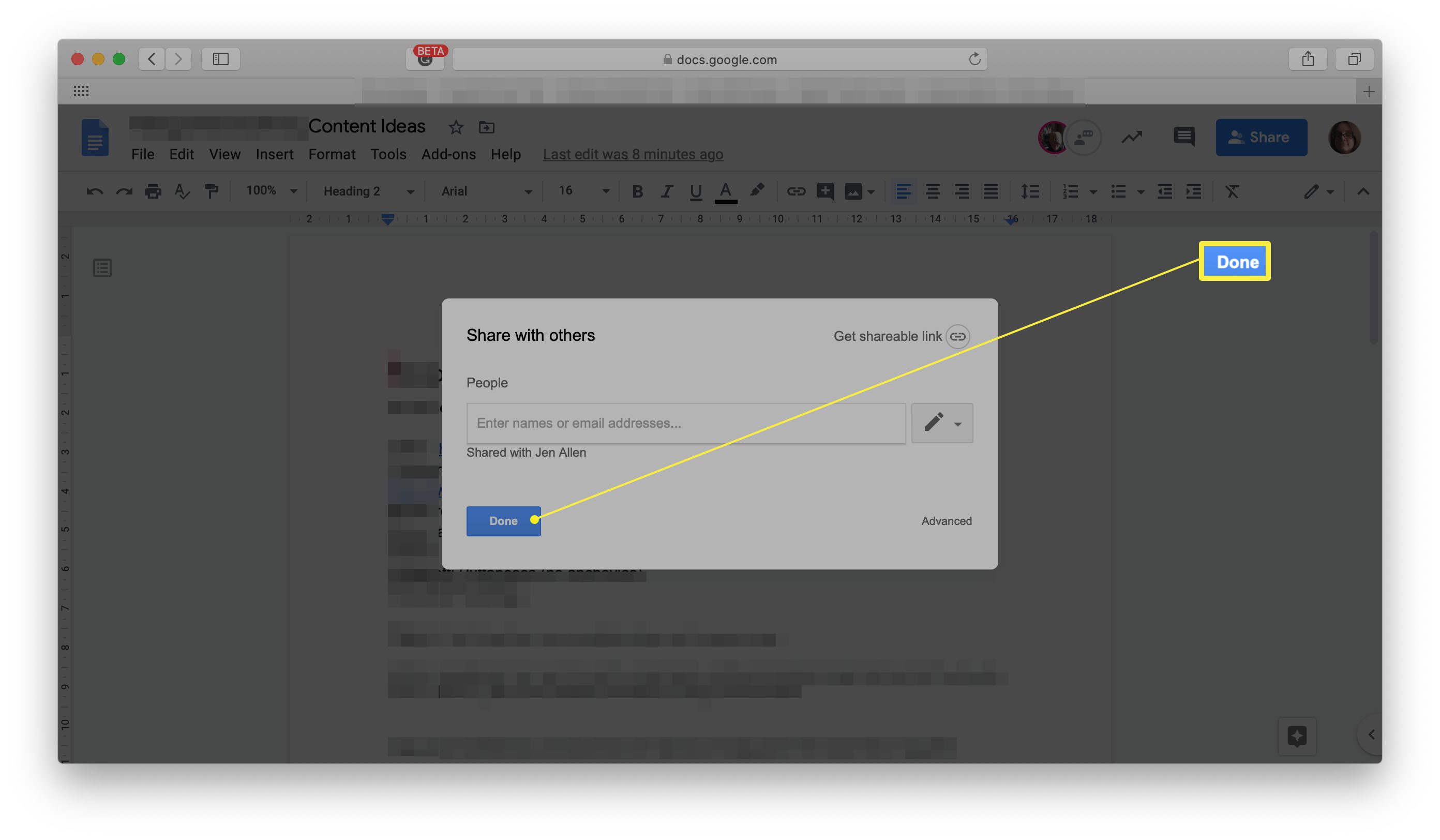The height and width of the screenshot is (840, 1440).
Task: Click the Italic formatting icon
Action: point(664,191)
